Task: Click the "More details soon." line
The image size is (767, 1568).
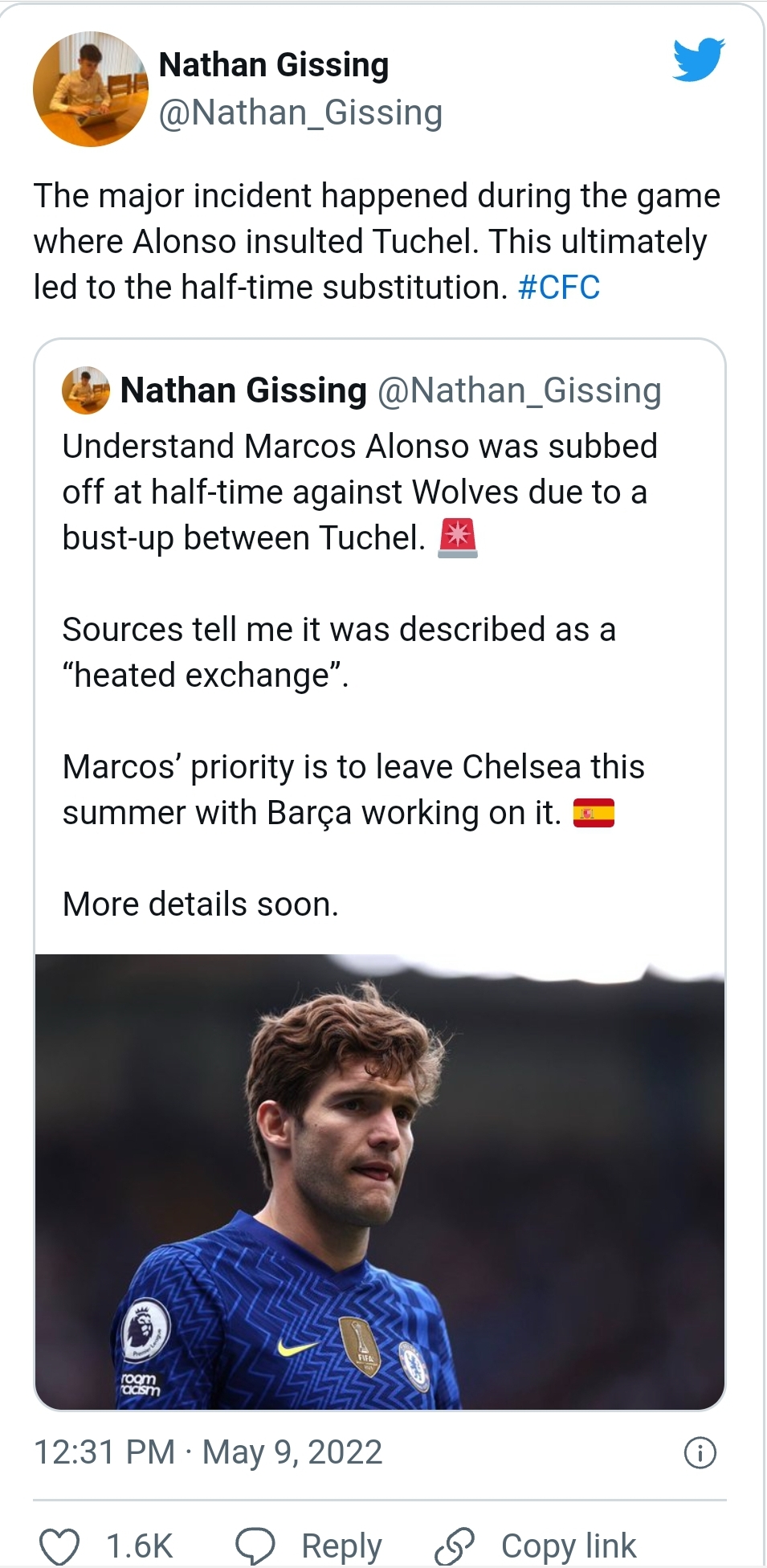Action: [x=201, y=904]
